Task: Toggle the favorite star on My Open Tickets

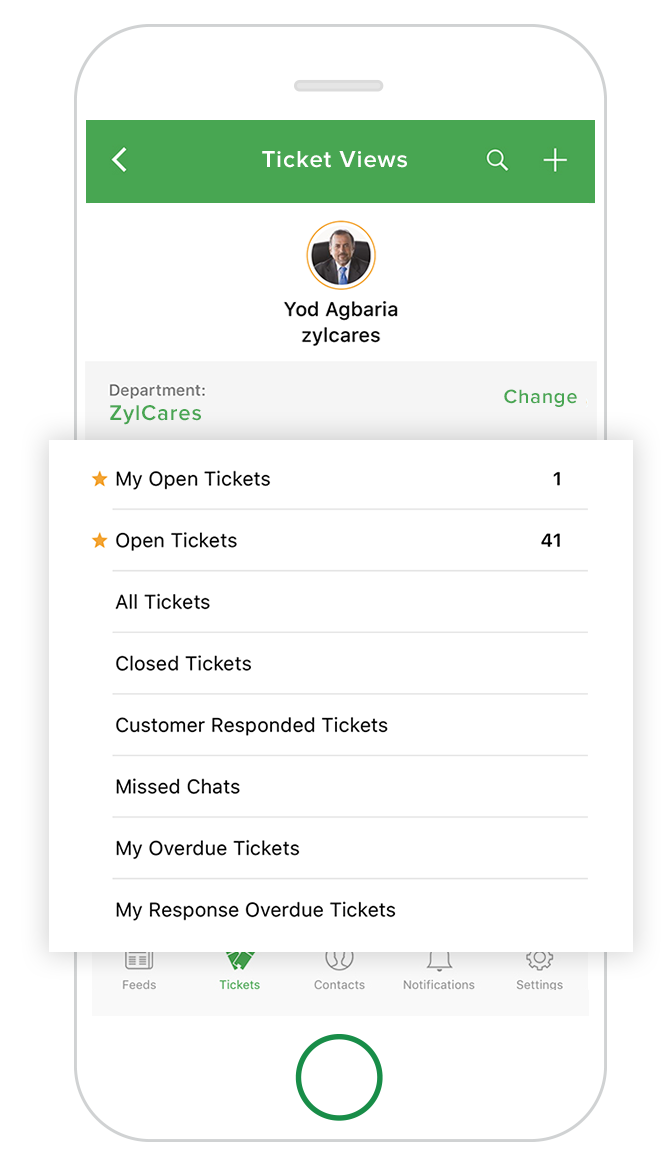Action: (99, 479)
